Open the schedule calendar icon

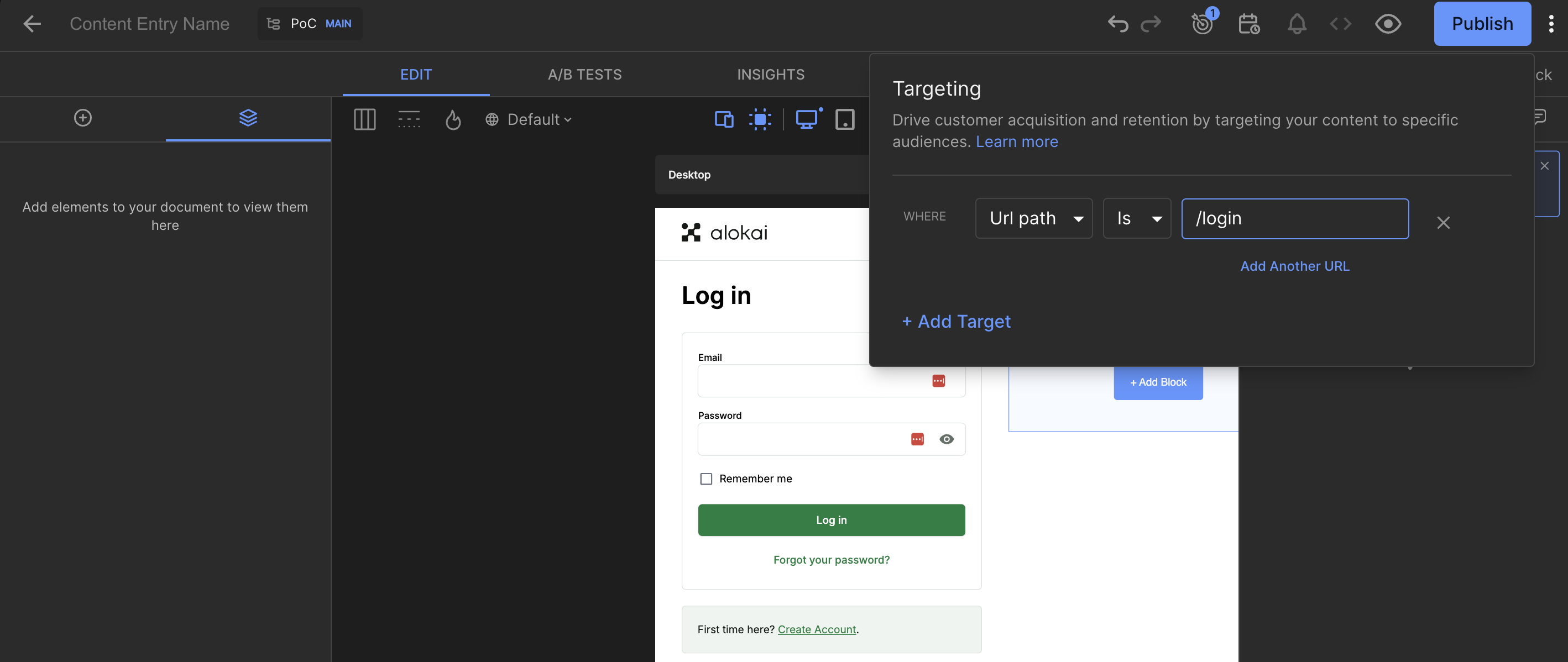1248,24
